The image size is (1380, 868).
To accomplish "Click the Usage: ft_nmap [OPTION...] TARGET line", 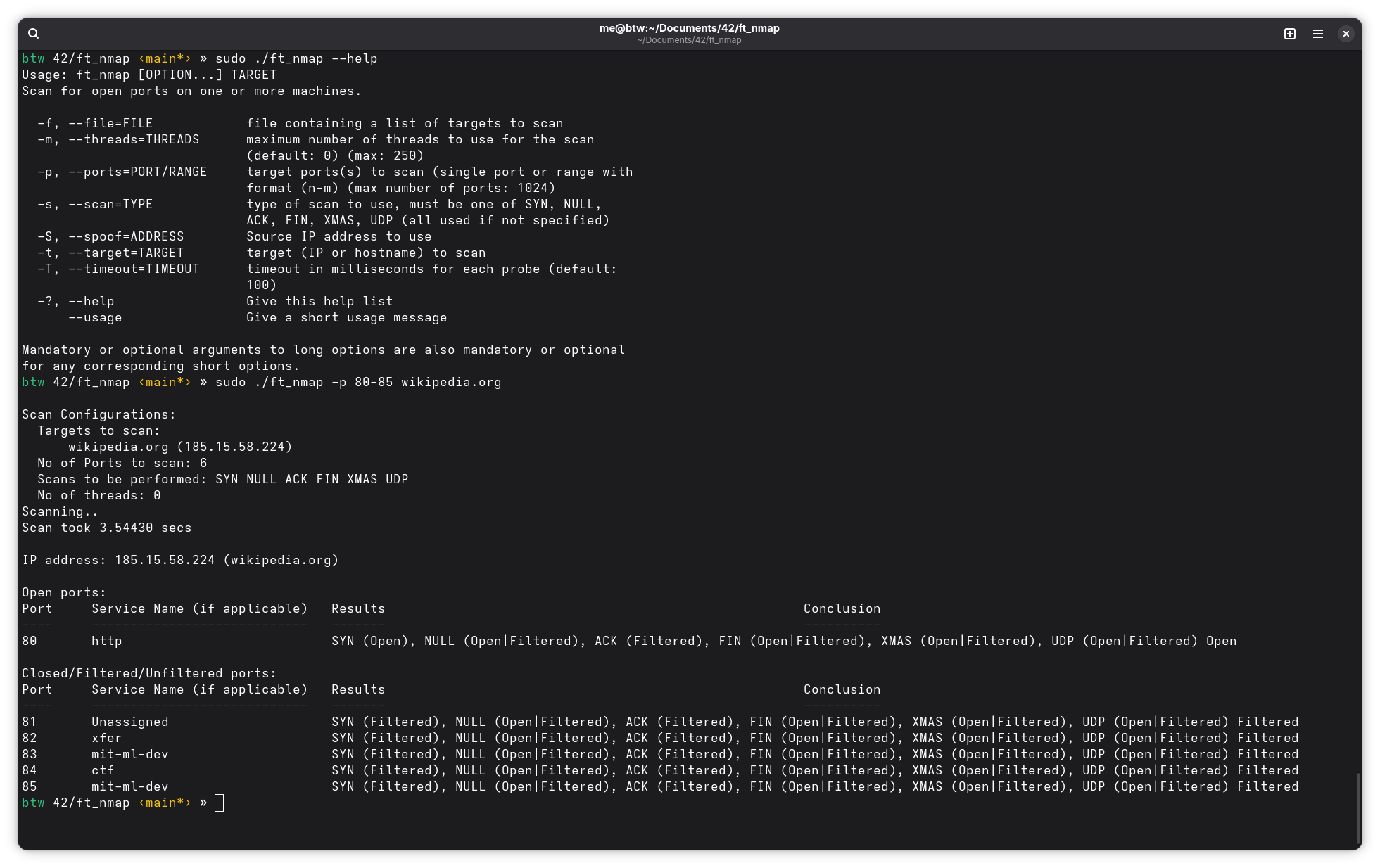I will pos(148,74).
